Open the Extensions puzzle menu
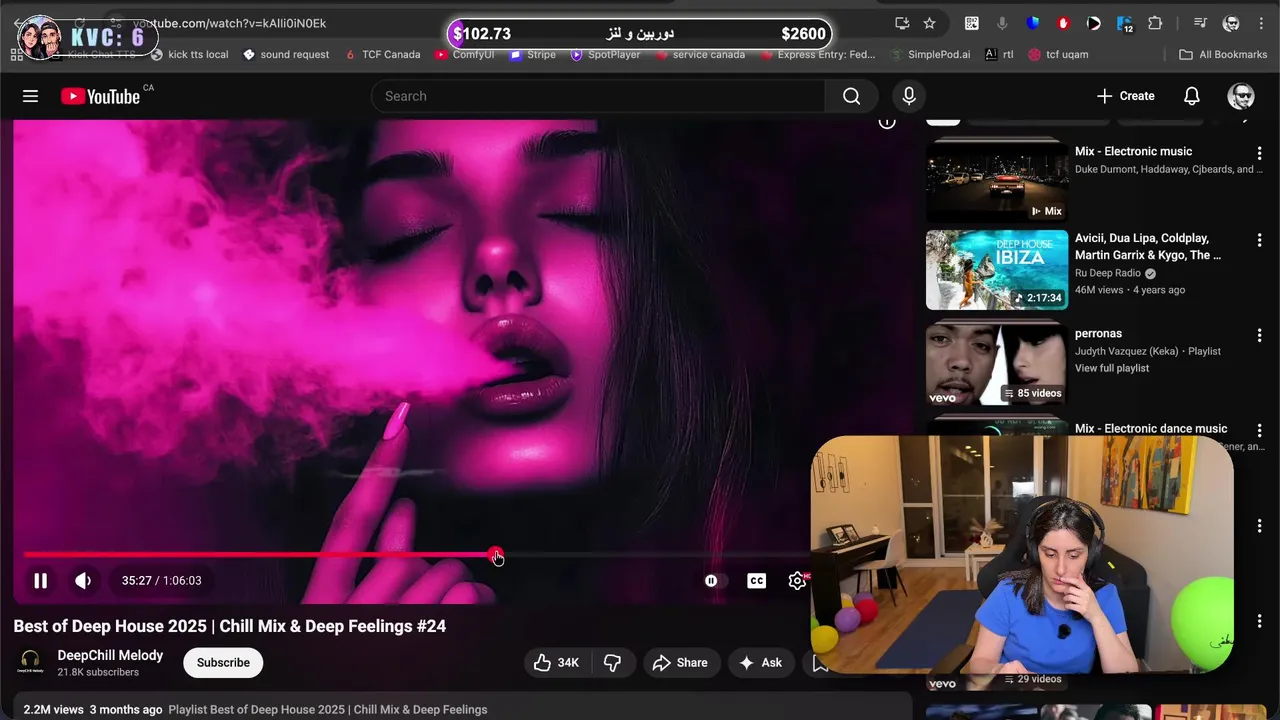Viewport: 1280px width, 720px height. (1155, 23)
